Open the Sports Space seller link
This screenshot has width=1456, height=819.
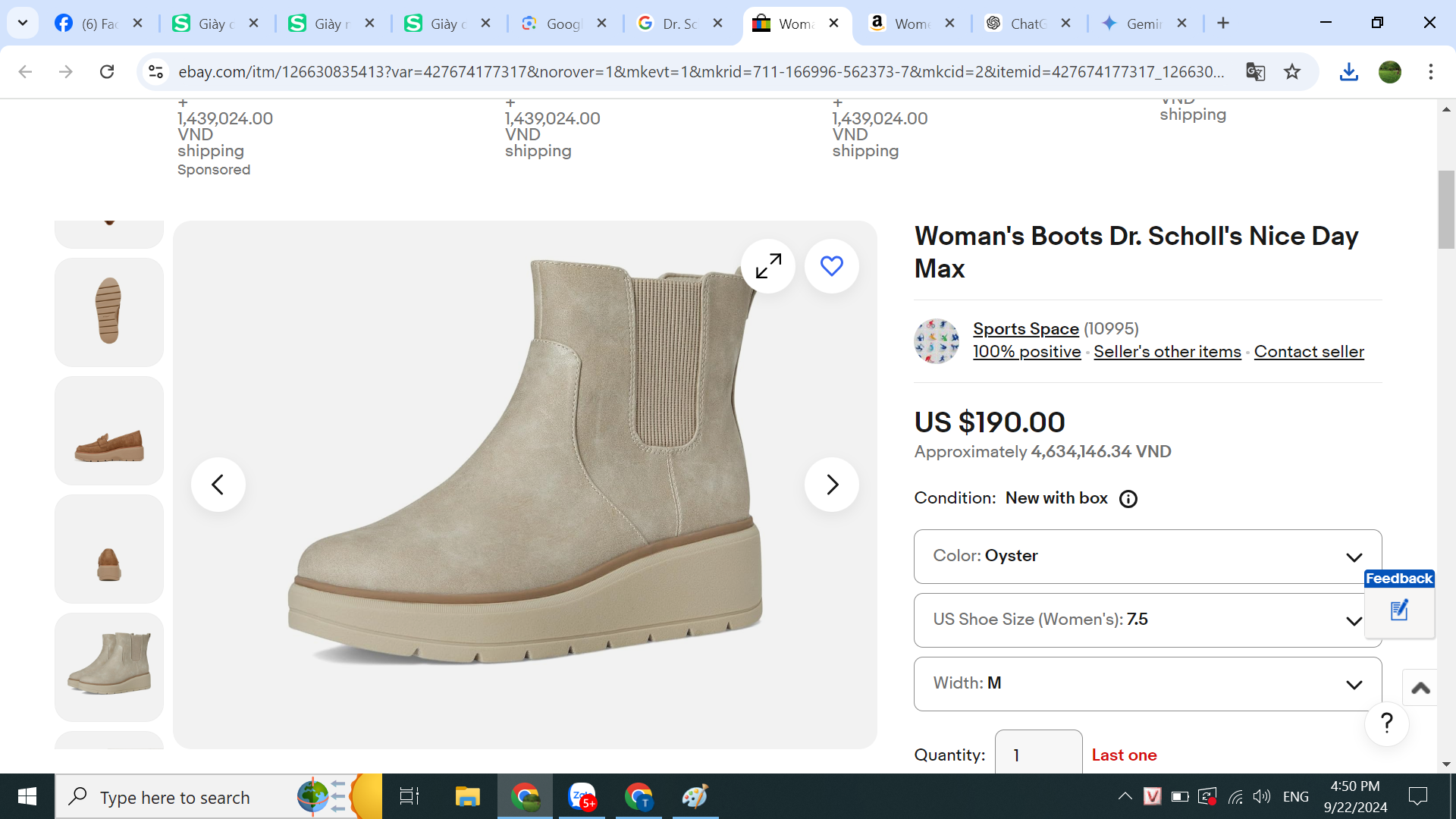click(1025, 329)
